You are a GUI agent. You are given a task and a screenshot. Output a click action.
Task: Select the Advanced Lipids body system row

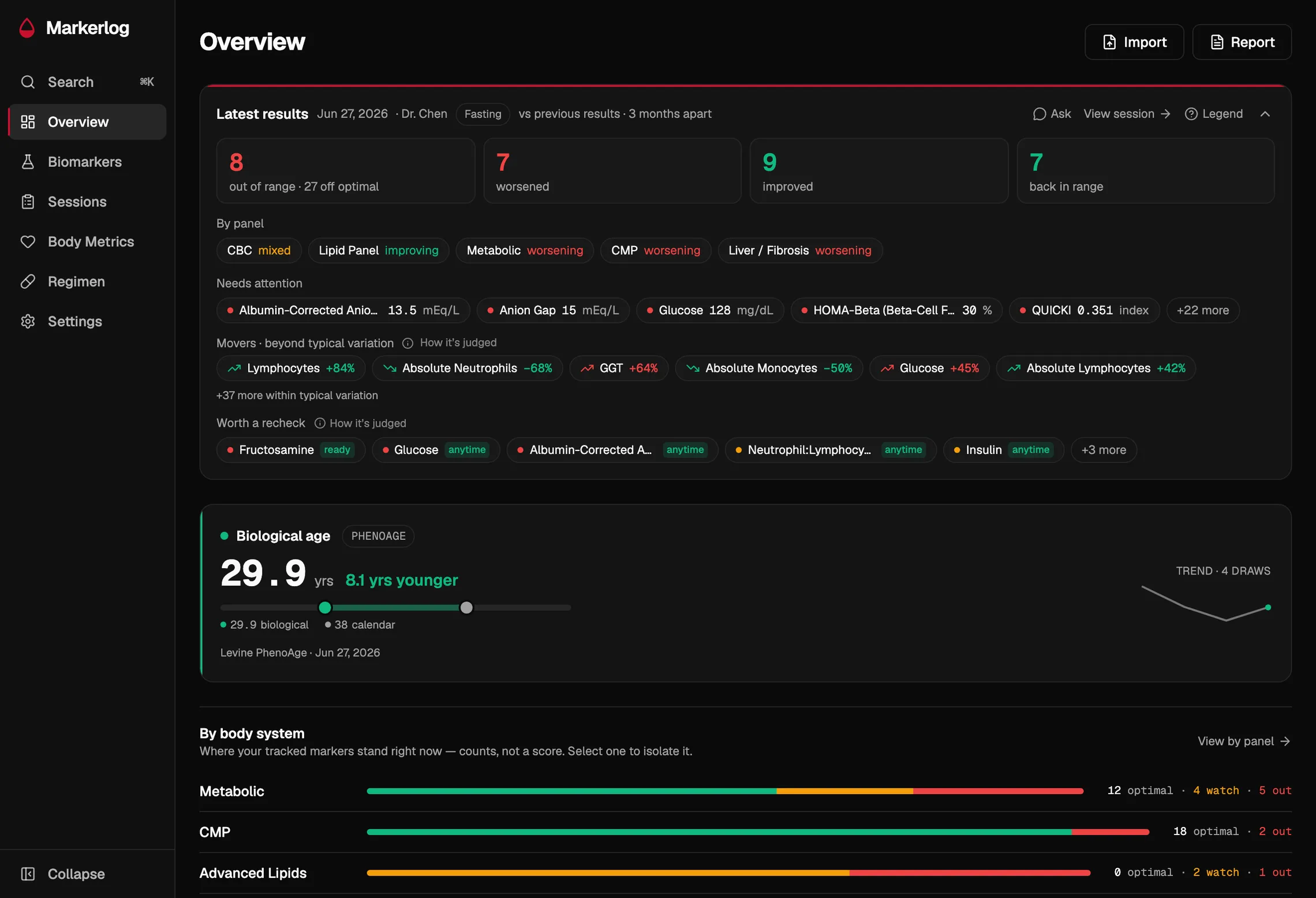coord(745,873)
